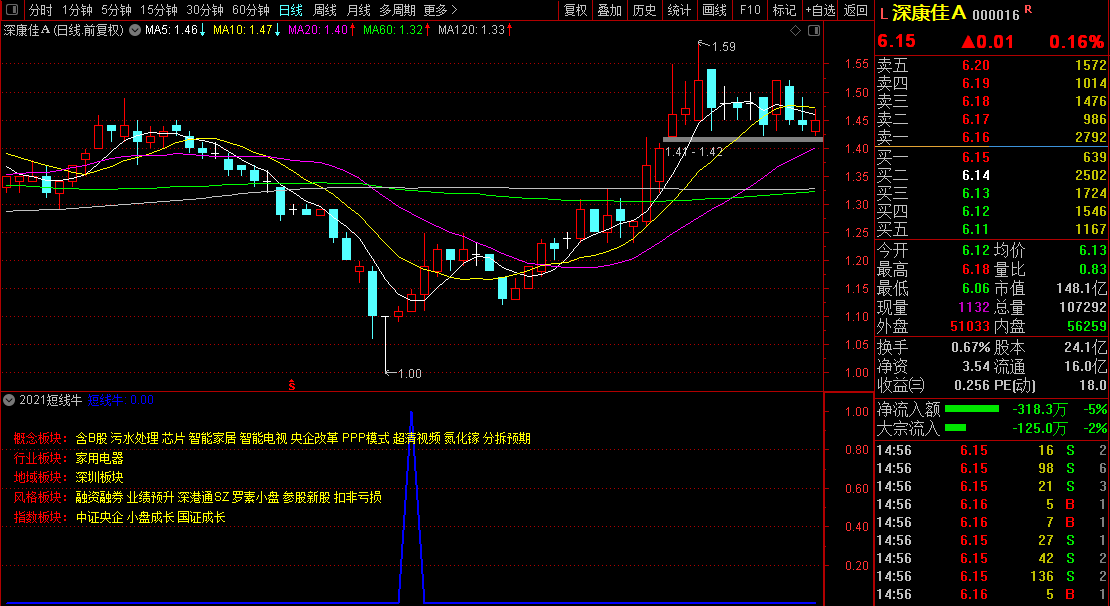The image size is (1110, 606).
Task: Toggle the 复权 price adjustment button
Action: 576,10
